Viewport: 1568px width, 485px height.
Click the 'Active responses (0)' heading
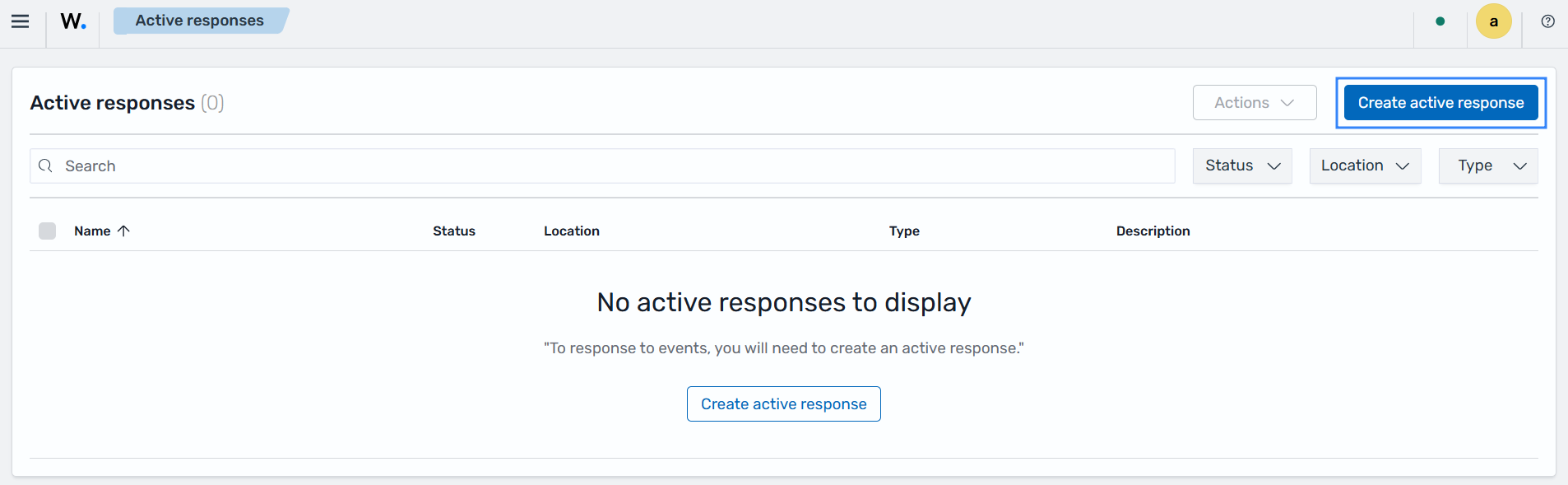[x=127, y=103]
